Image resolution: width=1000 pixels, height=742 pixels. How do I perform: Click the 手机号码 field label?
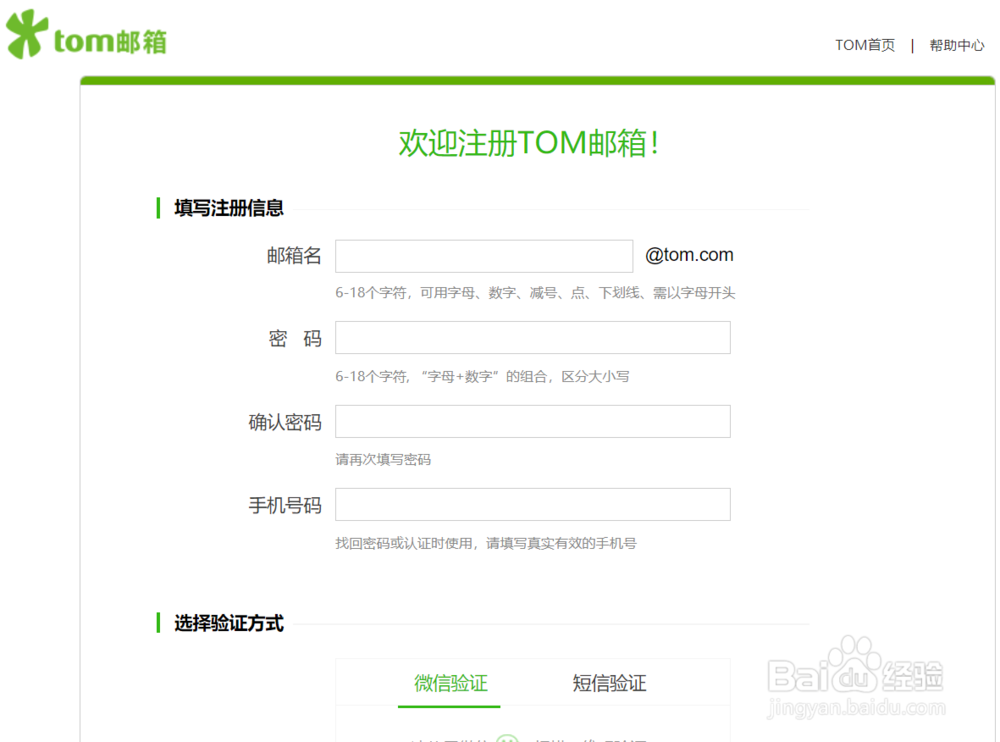[285, 505]
